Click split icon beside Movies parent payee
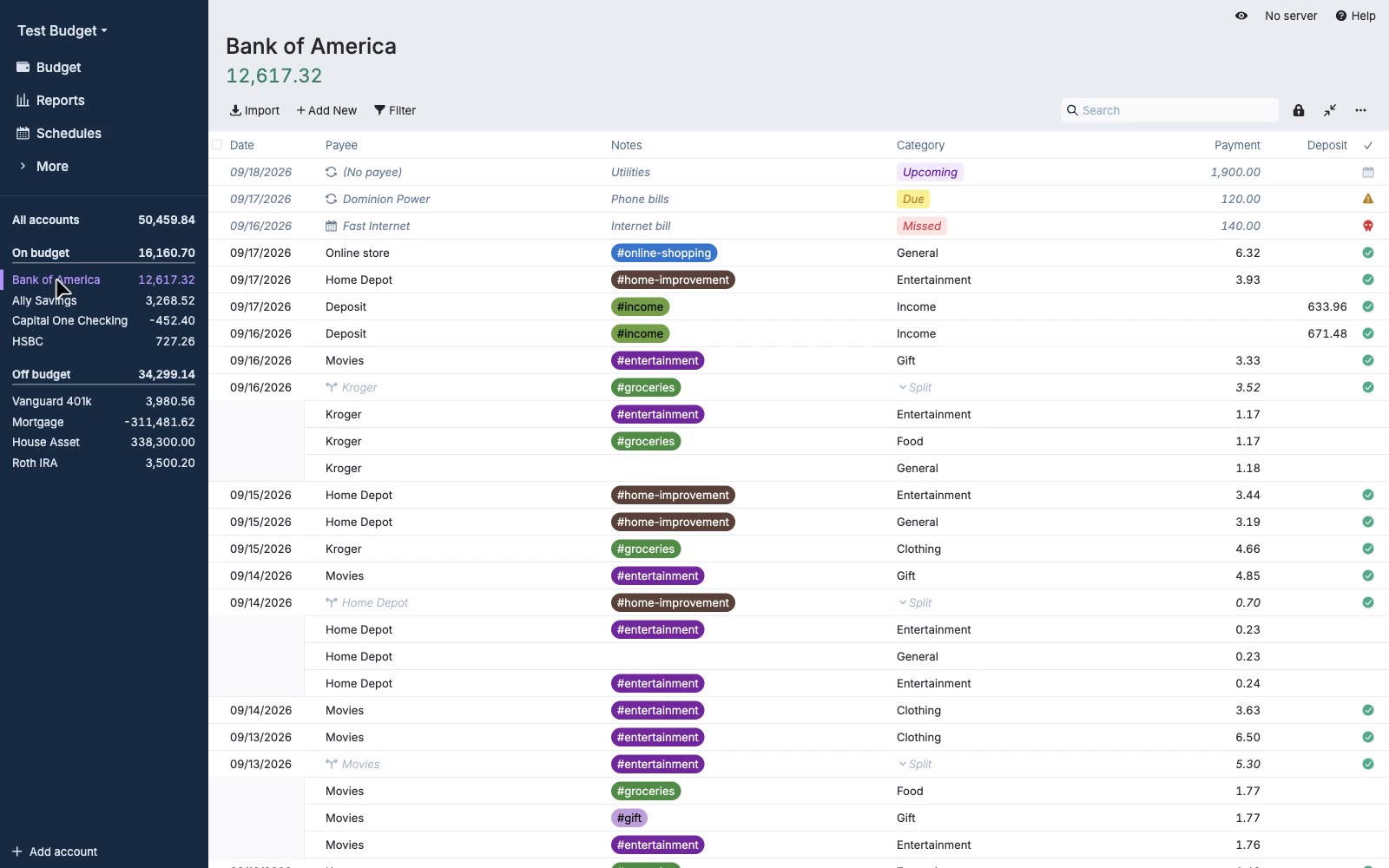The height and width of the screenshot is (868, 1389). [331, 764]
